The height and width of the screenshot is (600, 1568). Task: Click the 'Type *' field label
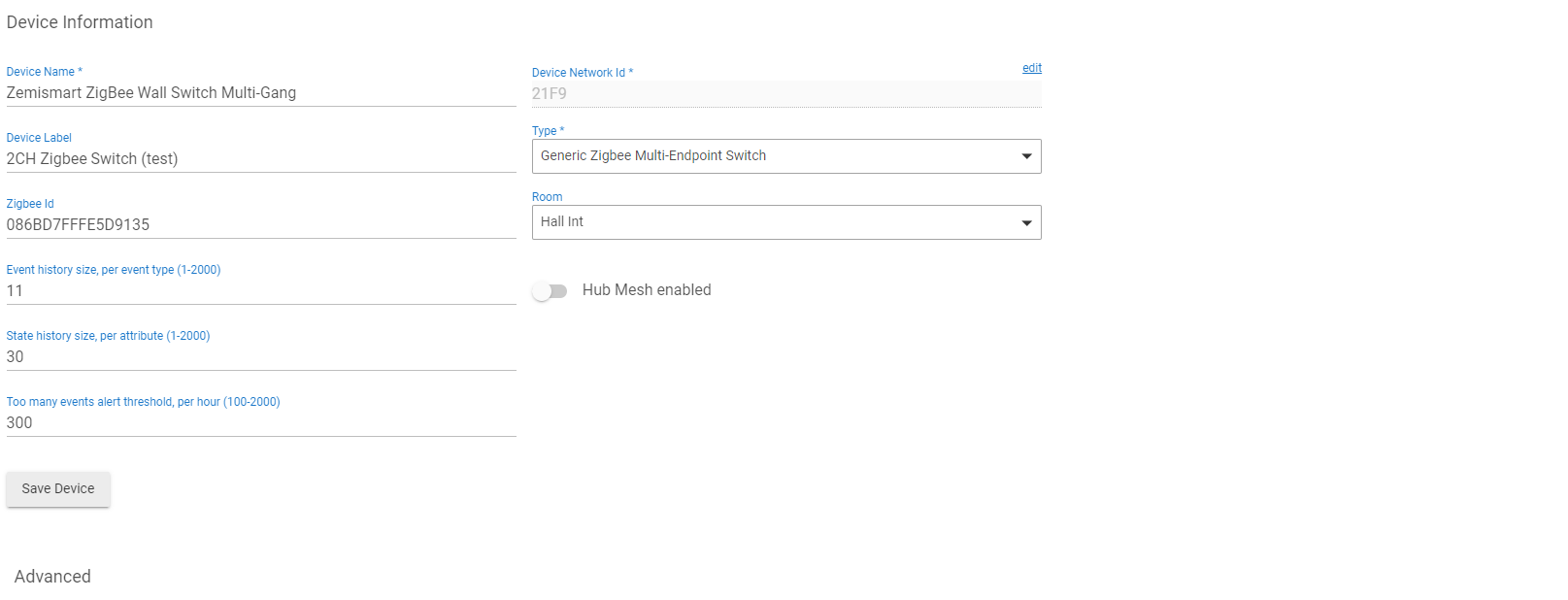pyautogui.click(x=548, y=131)
